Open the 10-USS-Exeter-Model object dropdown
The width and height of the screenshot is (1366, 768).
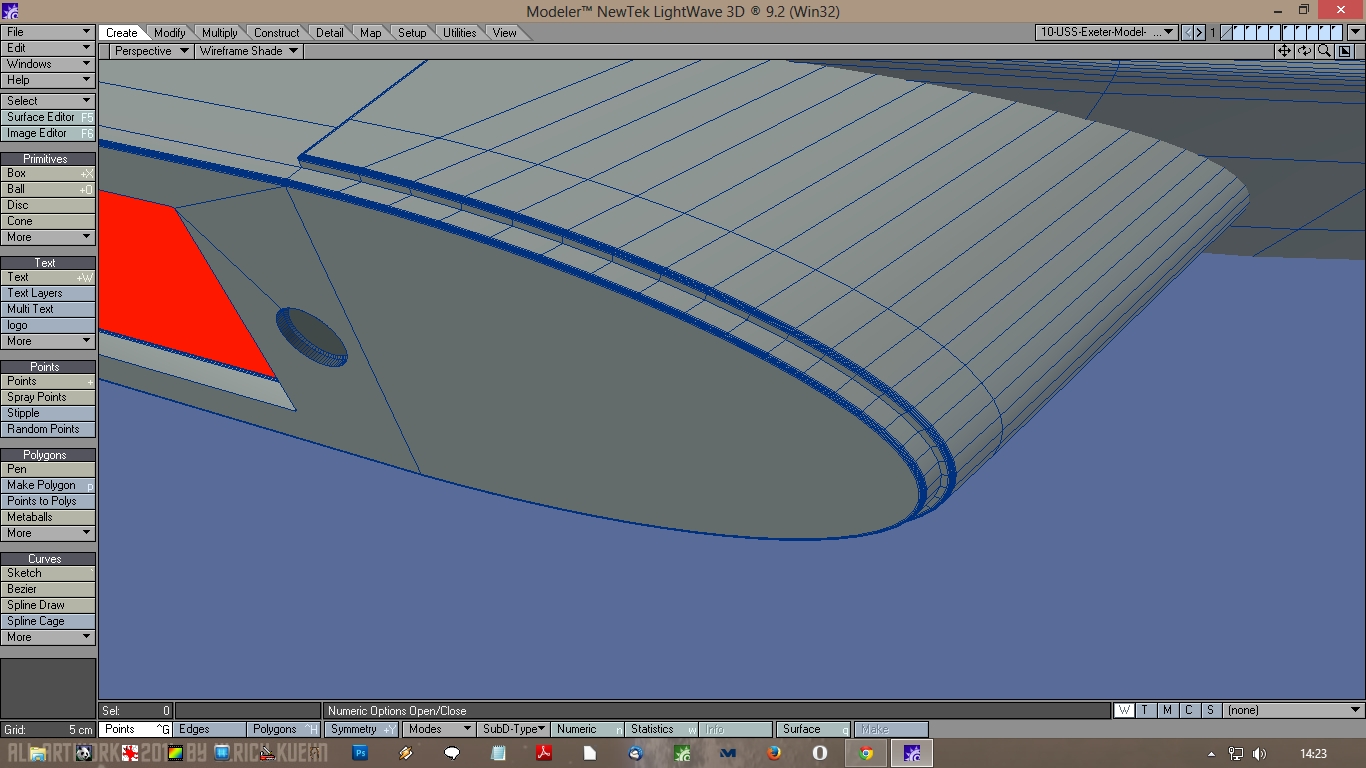1106,33
